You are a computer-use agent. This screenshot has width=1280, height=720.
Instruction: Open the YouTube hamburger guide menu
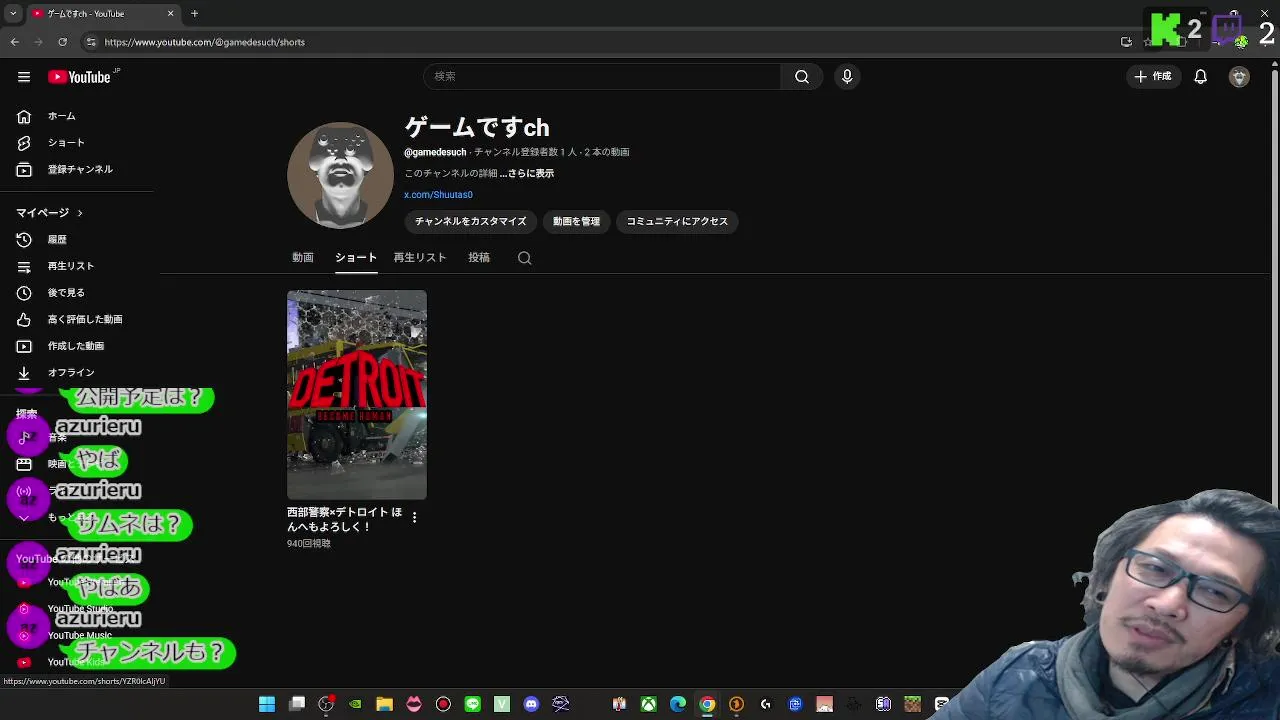pos(23,77)
